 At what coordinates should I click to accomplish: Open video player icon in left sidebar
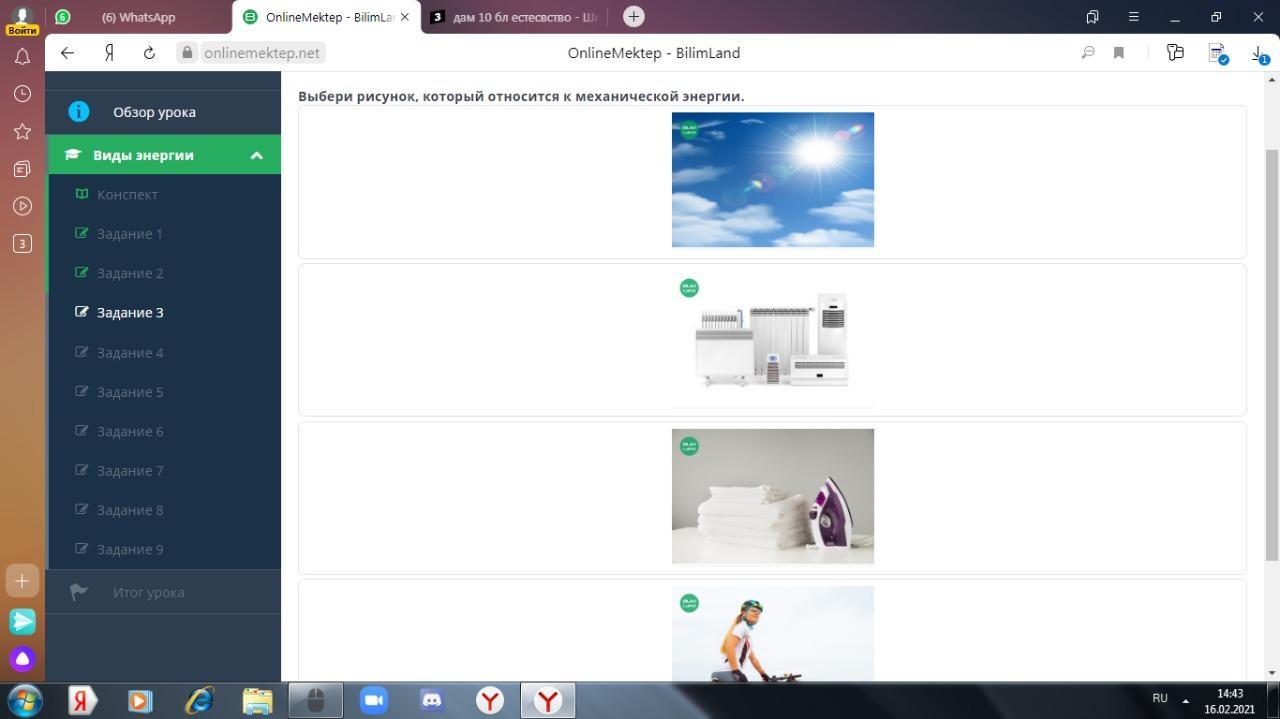[x=22, y=206]
